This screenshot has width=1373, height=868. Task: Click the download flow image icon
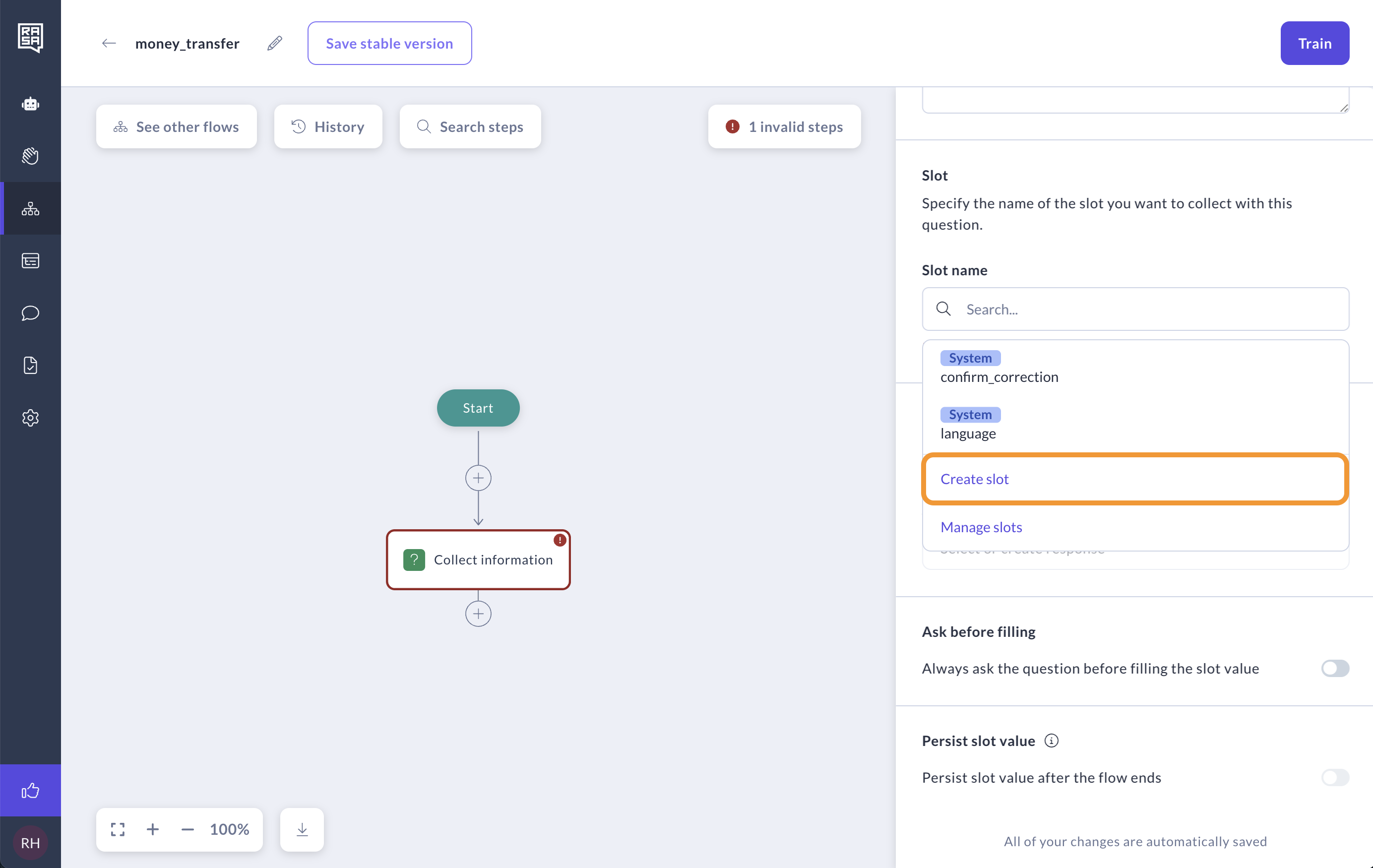pos(302,829)
